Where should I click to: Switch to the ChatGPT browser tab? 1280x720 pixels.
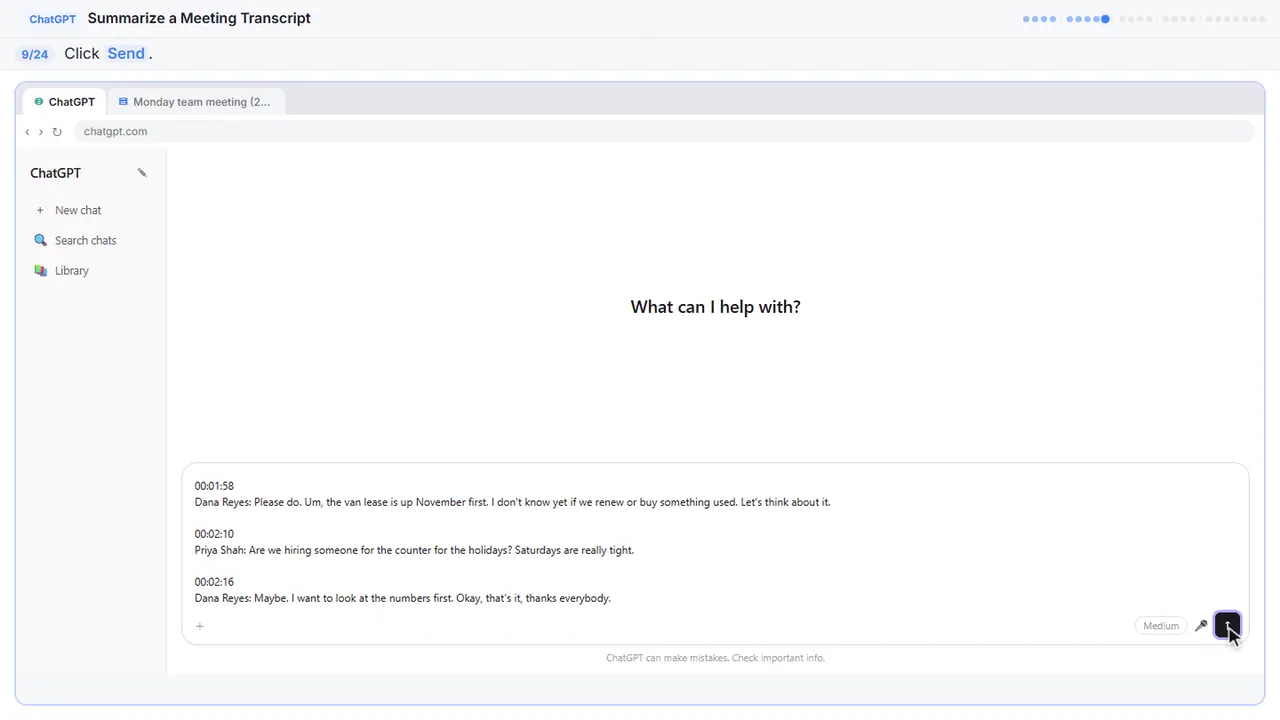pos(64,102)
